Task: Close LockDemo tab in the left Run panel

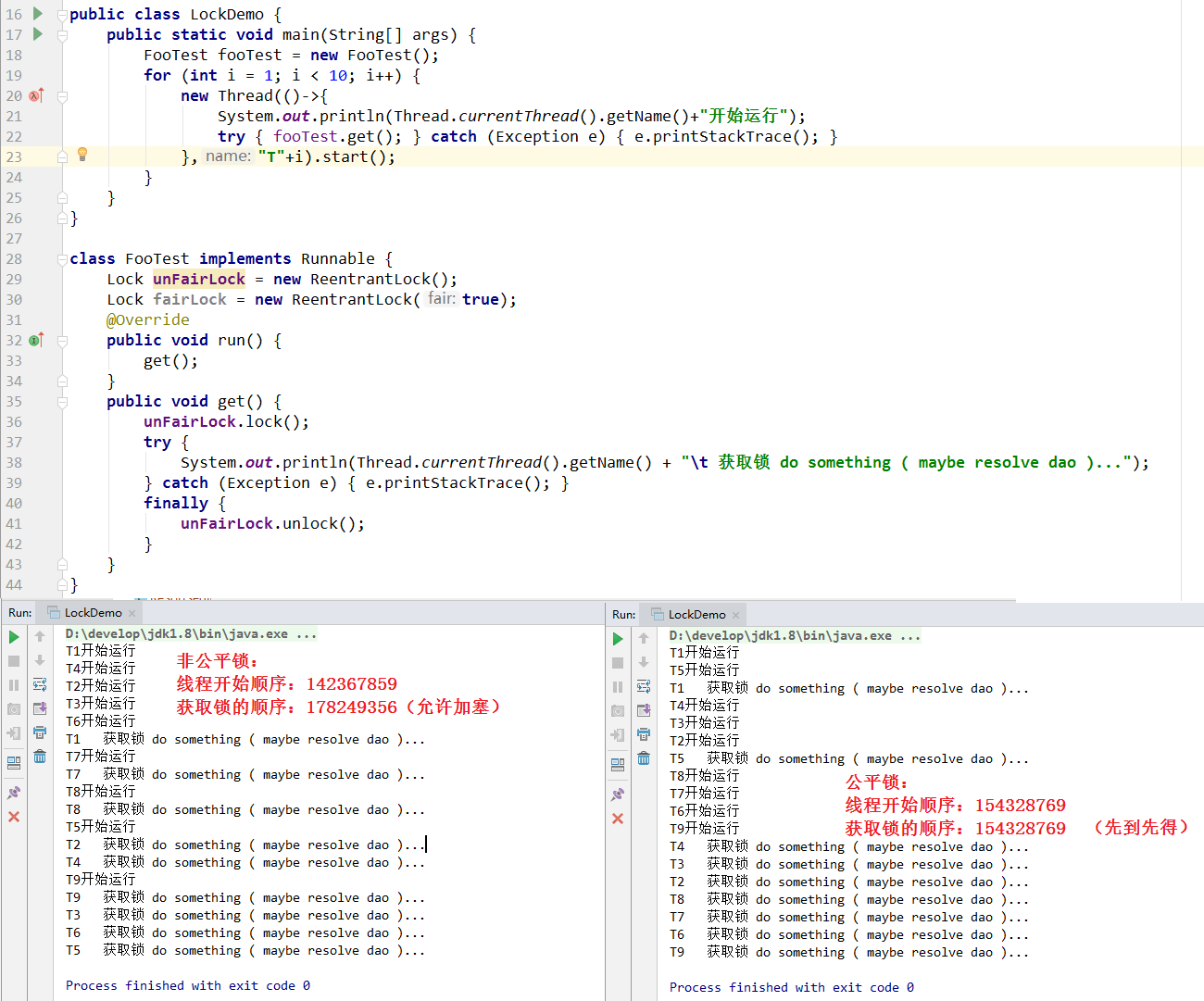Action: point(132,613)
